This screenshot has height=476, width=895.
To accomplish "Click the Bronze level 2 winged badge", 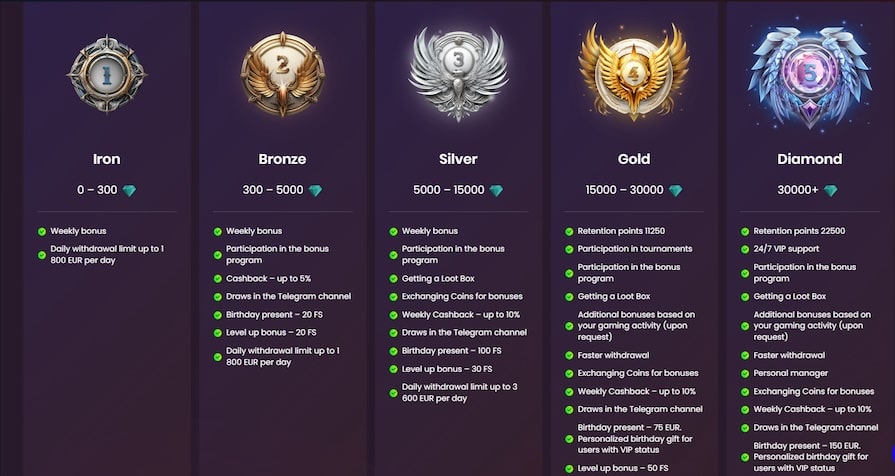I will click(283, 74).
